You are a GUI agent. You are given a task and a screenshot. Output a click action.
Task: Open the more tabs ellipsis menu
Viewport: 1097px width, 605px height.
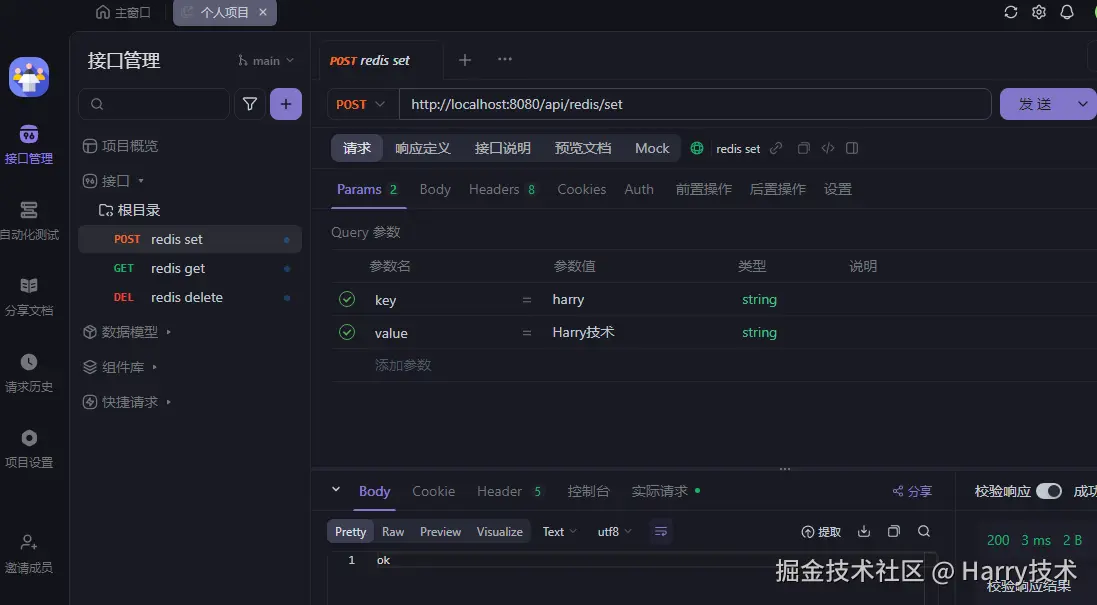(x=504, y=59)
